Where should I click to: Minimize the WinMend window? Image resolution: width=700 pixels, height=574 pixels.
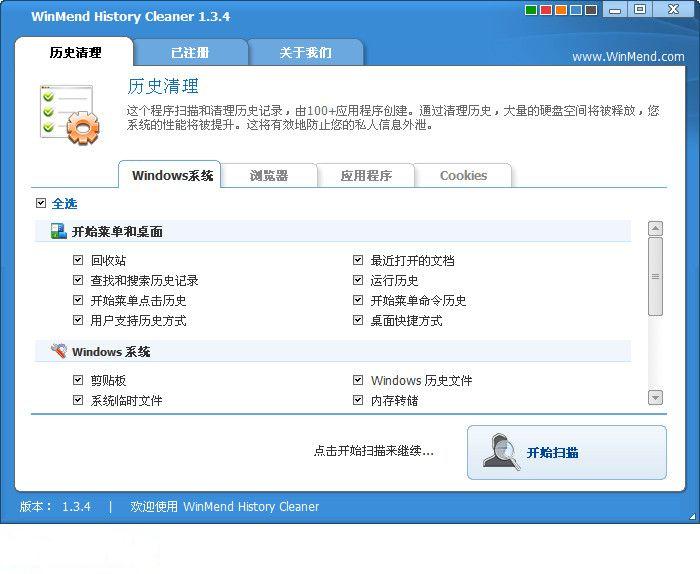(x=615, y=9)
